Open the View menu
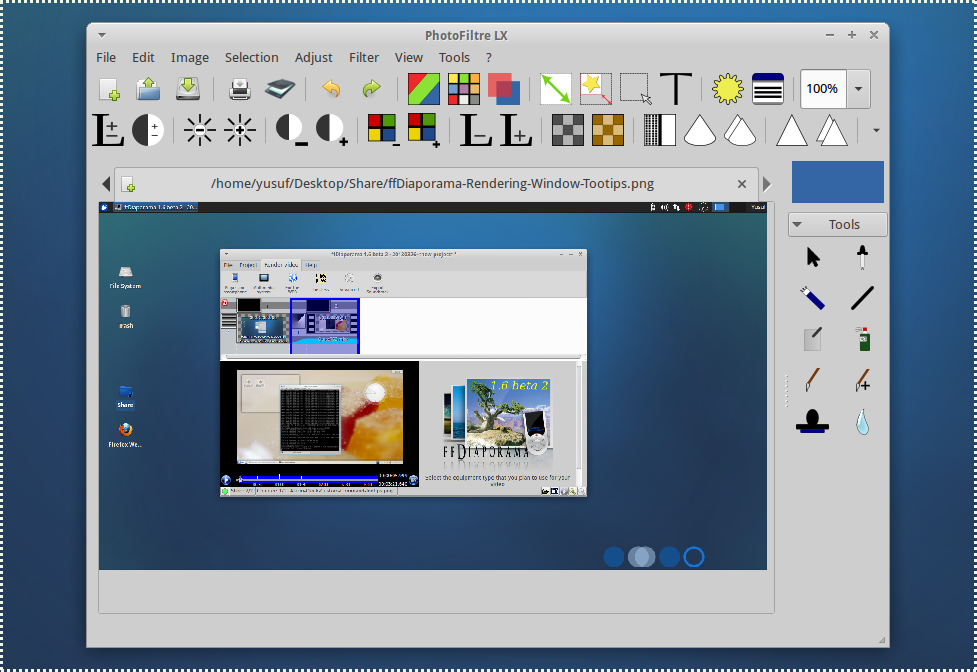This screenshot has height=672, width=977. pyautogui.click(x=409, y=57)
